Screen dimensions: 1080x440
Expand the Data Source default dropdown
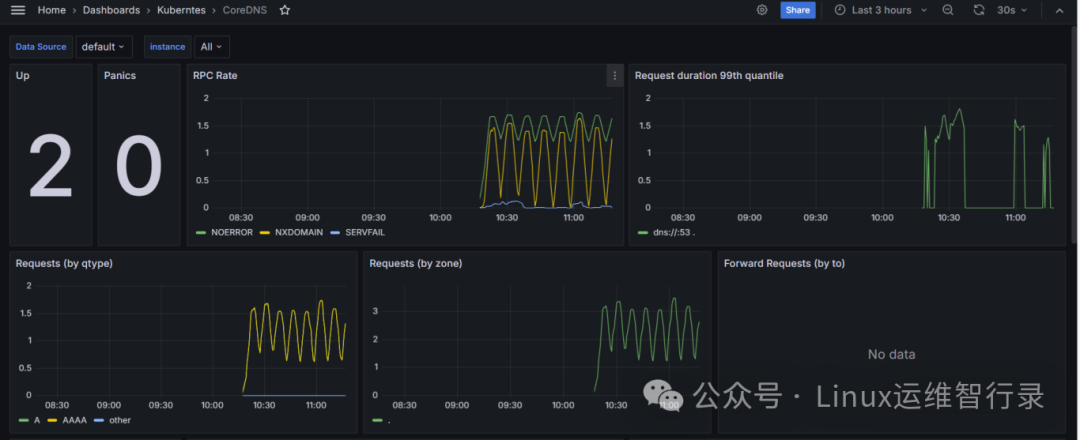103,47
